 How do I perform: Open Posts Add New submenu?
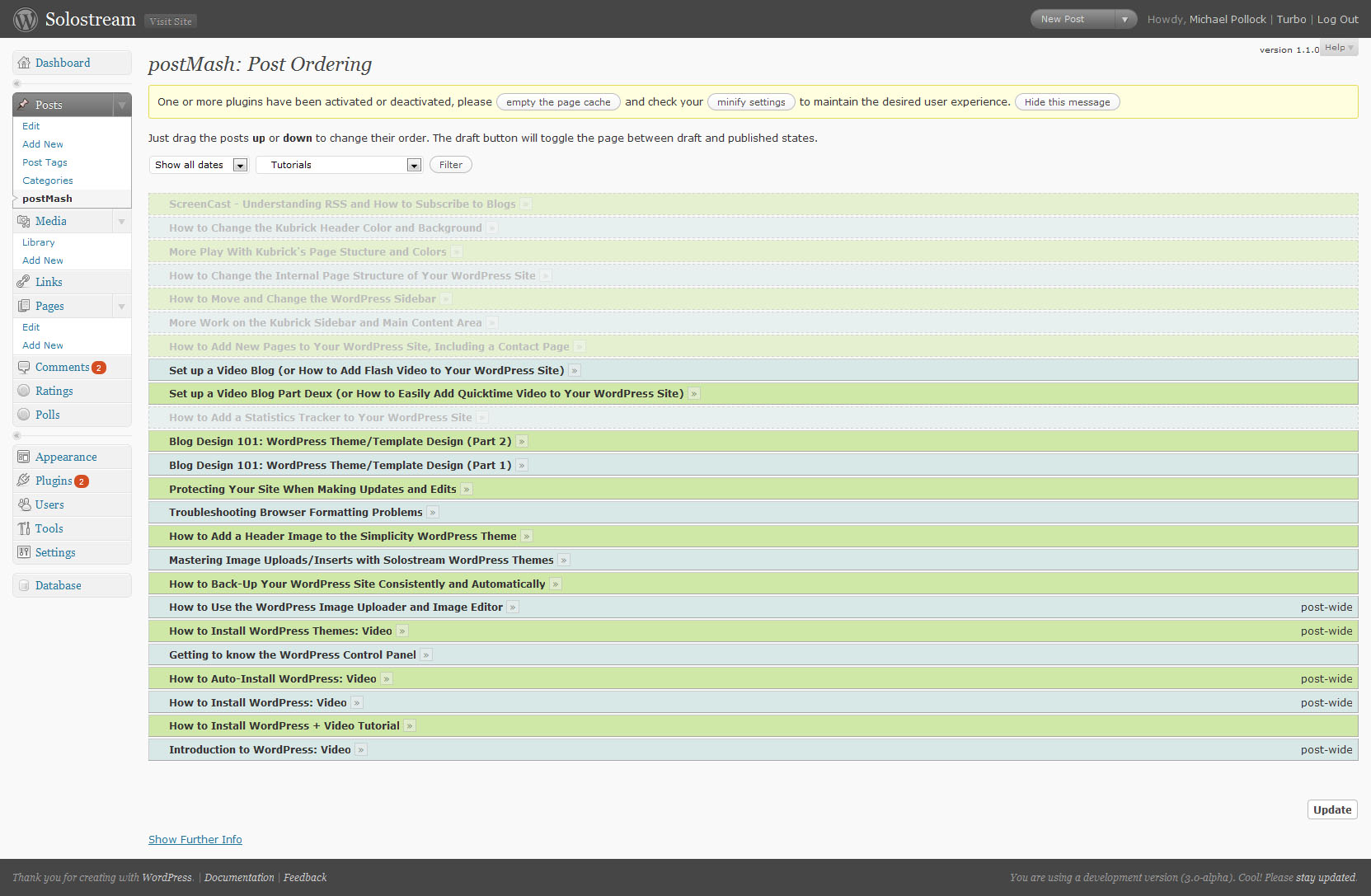(43, 144)
